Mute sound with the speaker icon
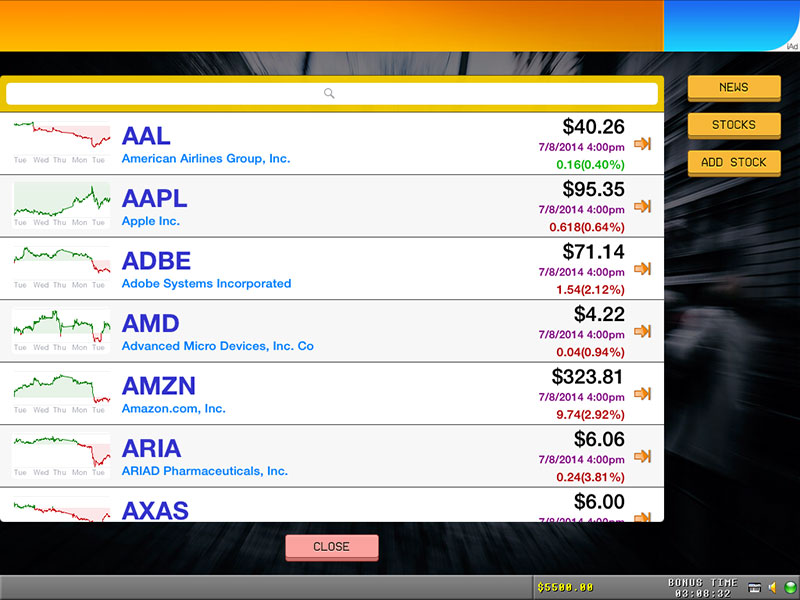This screenshot has height=600, width=800. coord(772,587)
